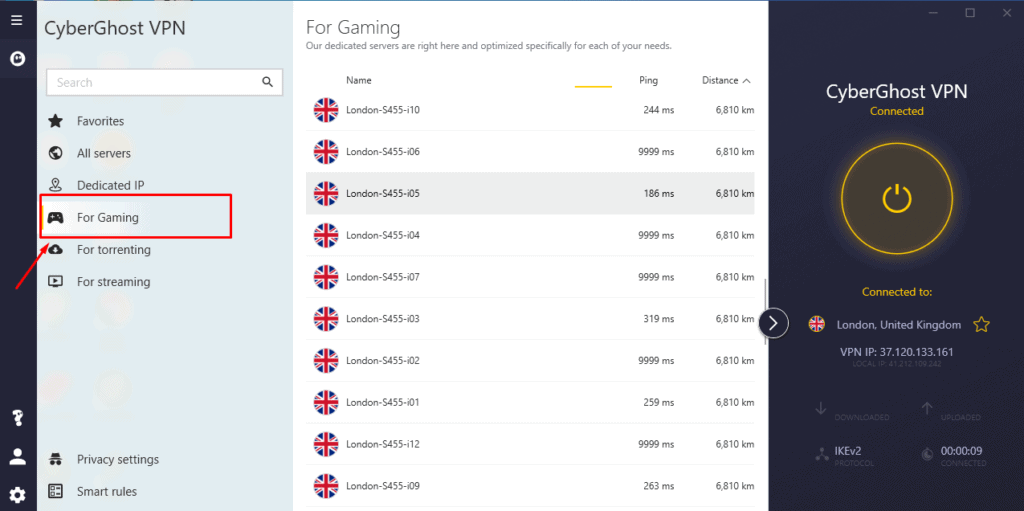Open the help question mark icon
The height and width of the screenshot is (511, 1024).
17,418
